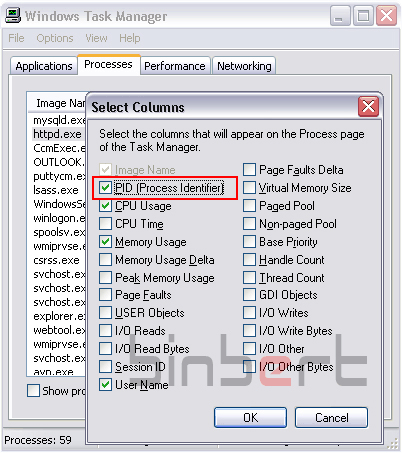Switch to the Performance tab
Viewport: 402px width, 453px height.
tap(175, 66)
